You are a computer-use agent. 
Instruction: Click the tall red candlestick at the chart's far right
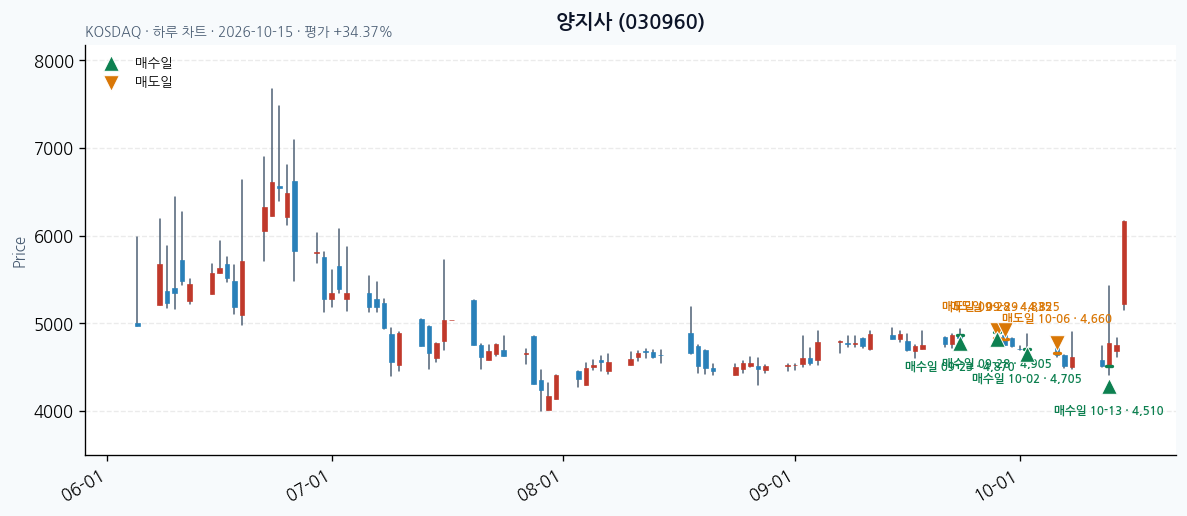[1124, 263]
